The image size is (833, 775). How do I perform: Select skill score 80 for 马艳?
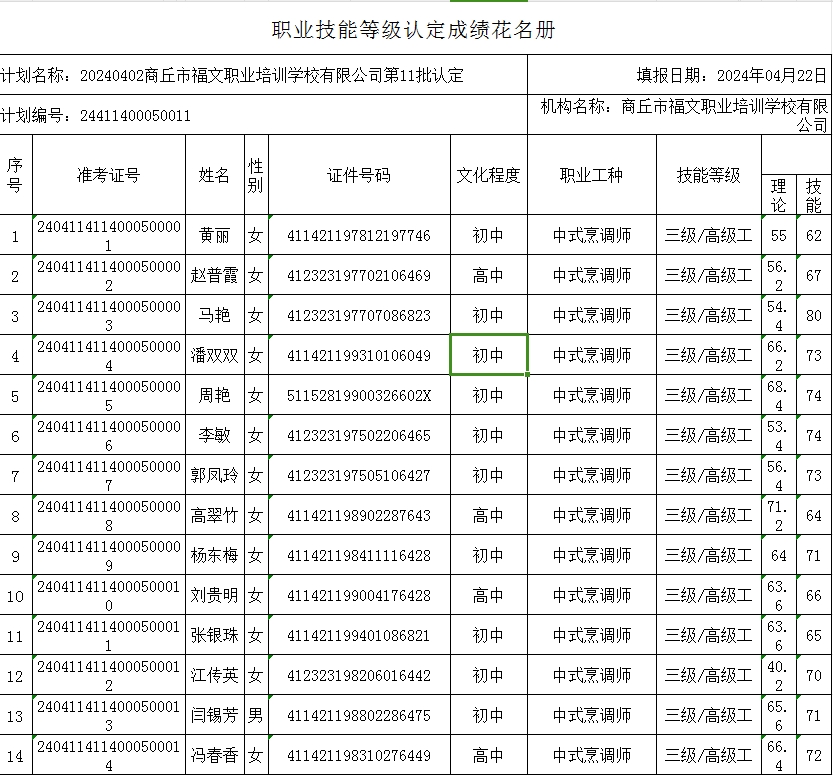(814, 315)
